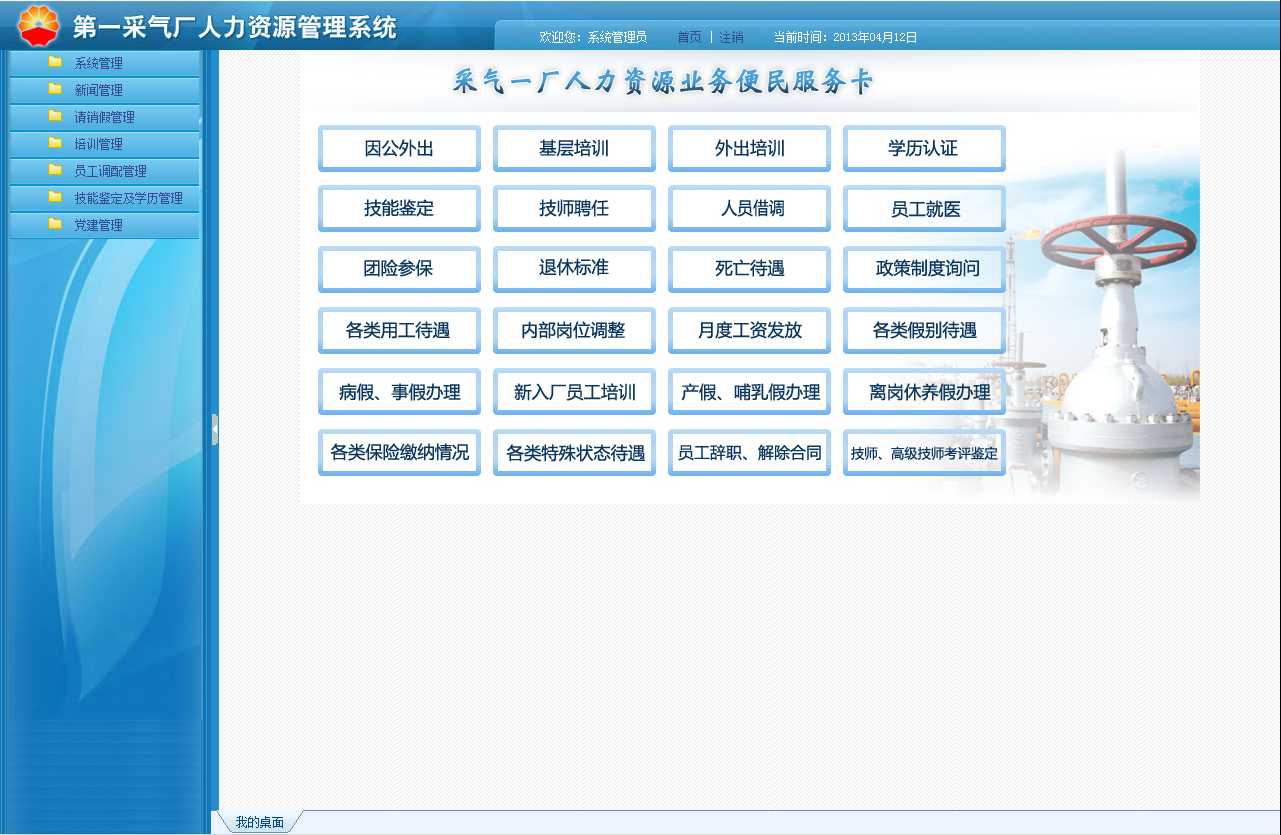Open the 外出培训 service card

pyautogui.click(x=749, y=149)
